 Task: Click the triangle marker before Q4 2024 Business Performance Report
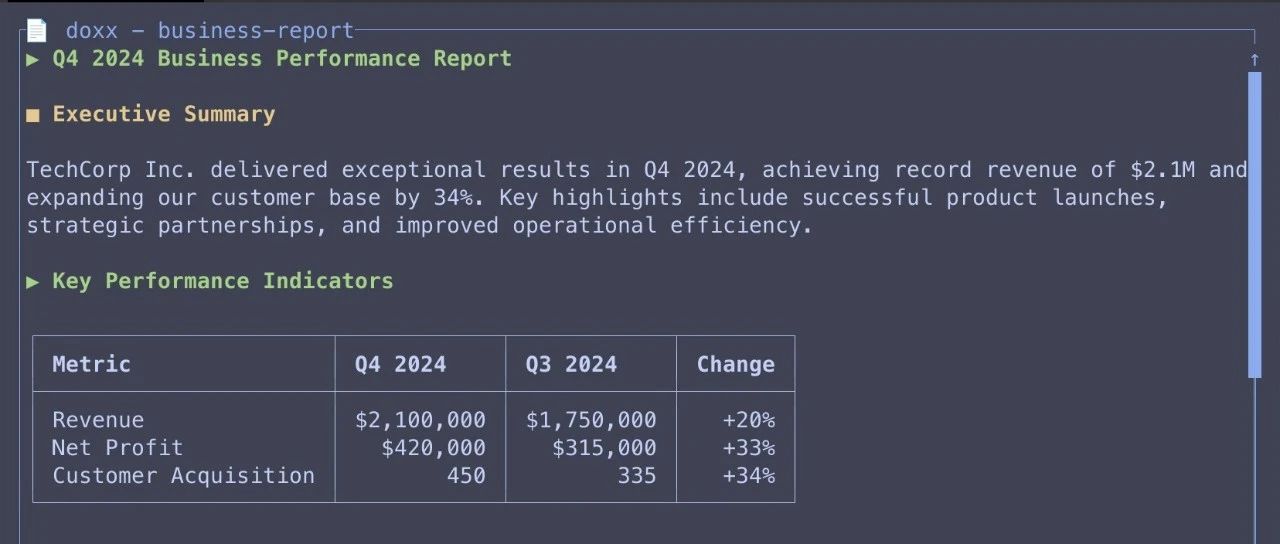(33, 59)
